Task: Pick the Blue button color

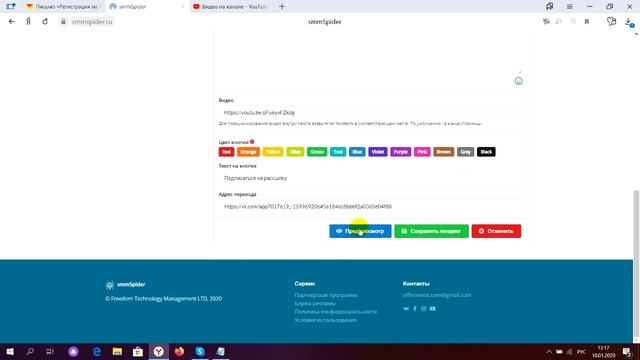Action: point(357,152)
